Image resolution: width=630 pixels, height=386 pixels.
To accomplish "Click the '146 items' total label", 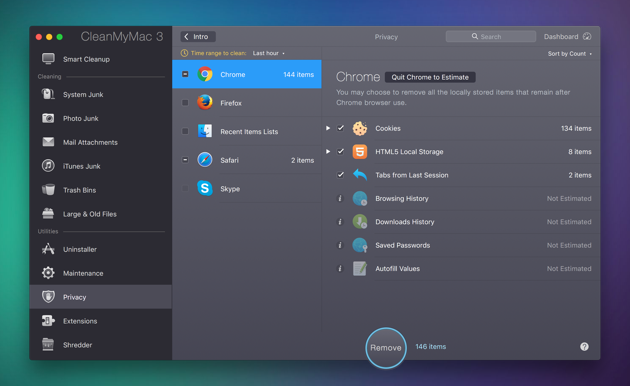I will 431,346.
